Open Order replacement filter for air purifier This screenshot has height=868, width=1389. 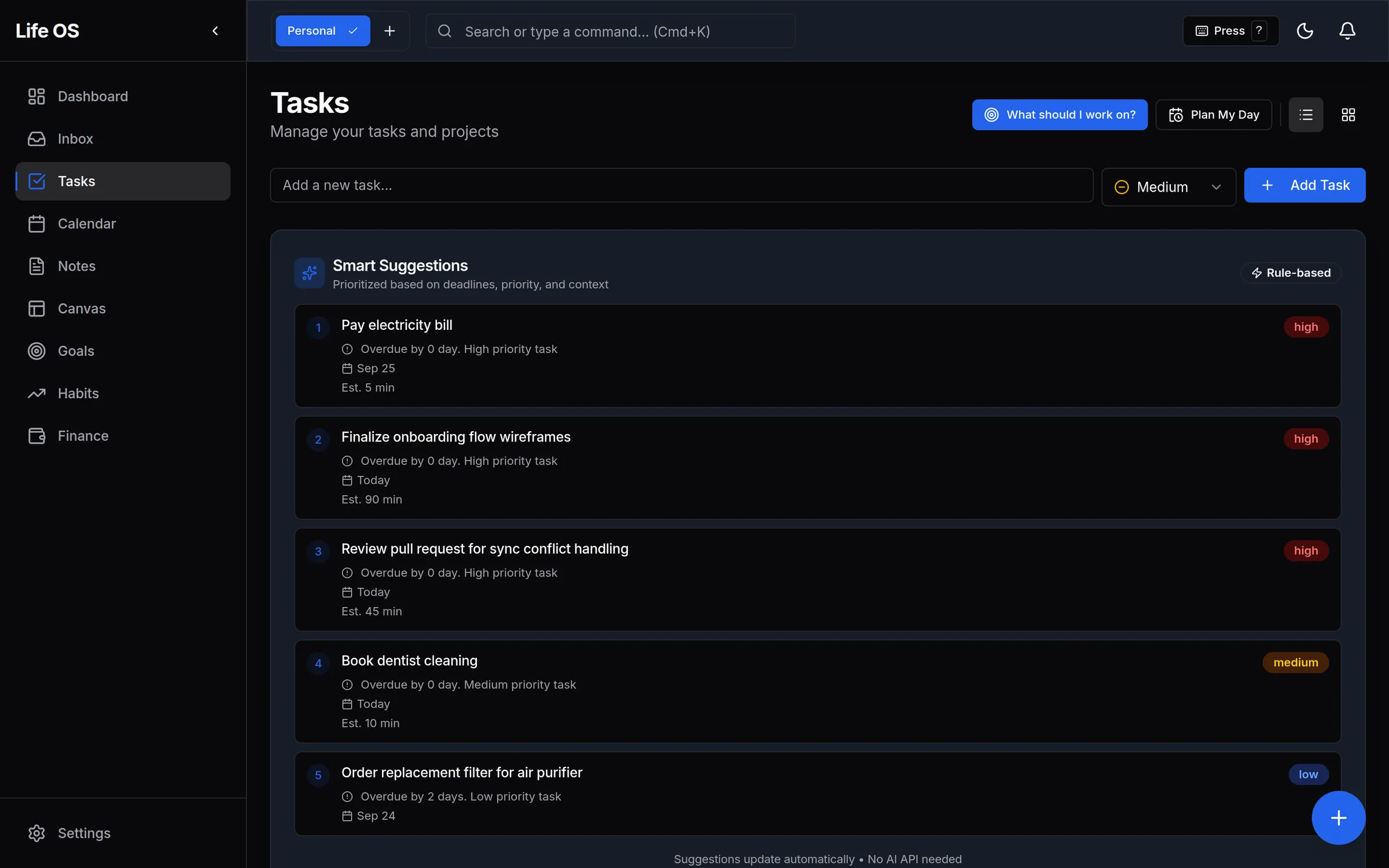point(817,793)
